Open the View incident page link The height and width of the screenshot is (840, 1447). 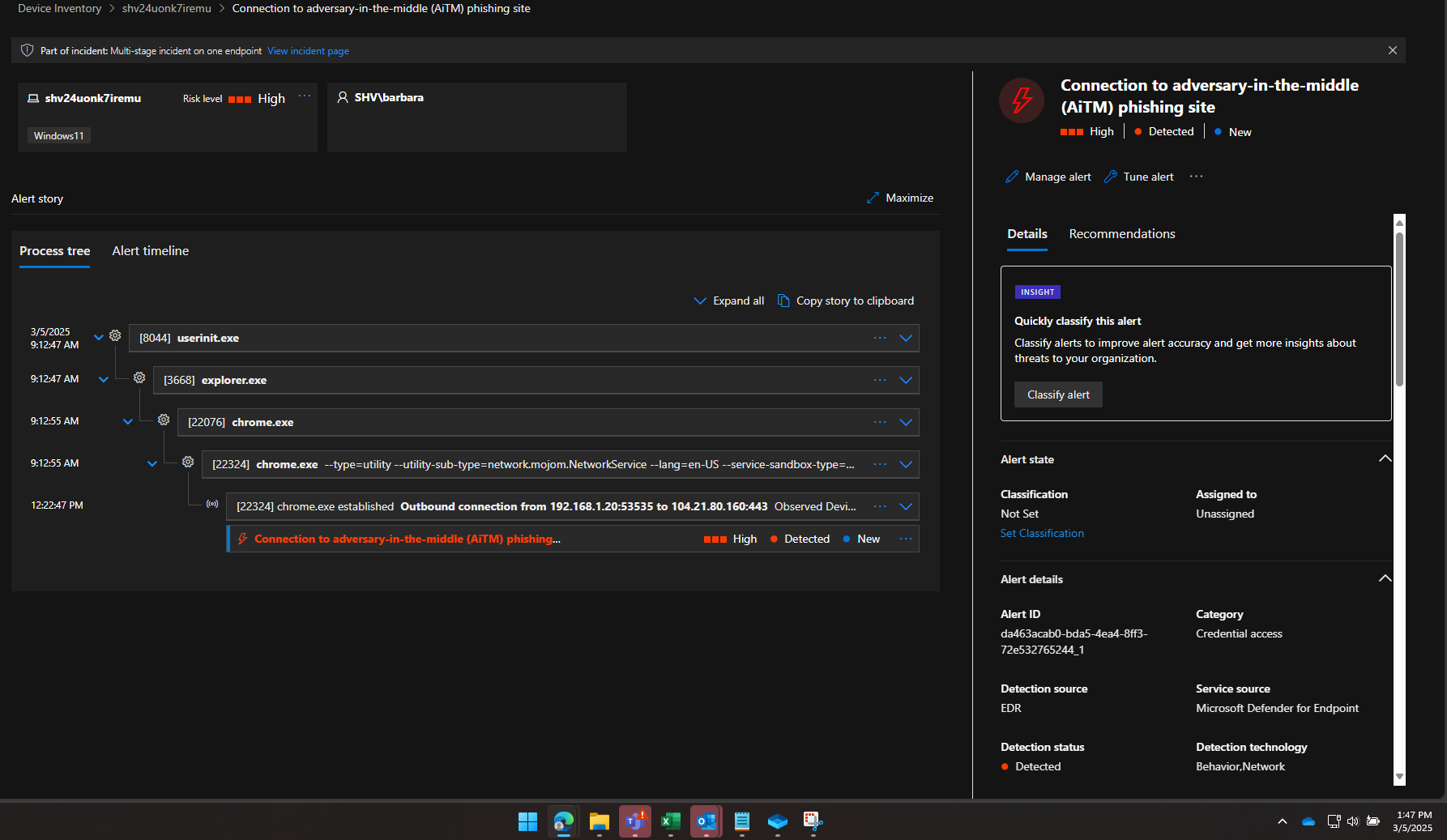click(308, 51)
